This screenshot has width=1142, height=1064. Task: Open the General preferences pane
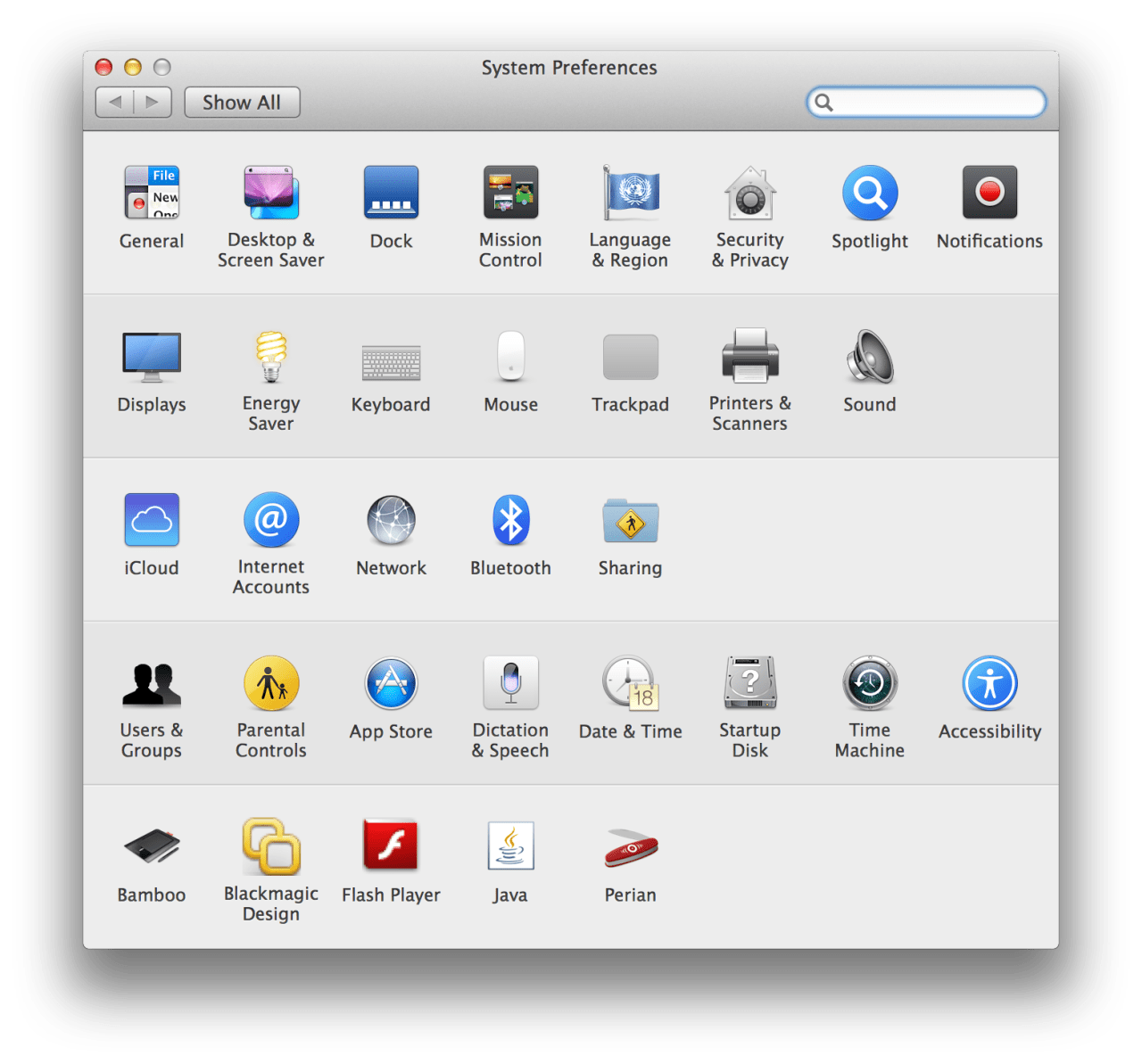pyautogui.click(x=152, y=193)
